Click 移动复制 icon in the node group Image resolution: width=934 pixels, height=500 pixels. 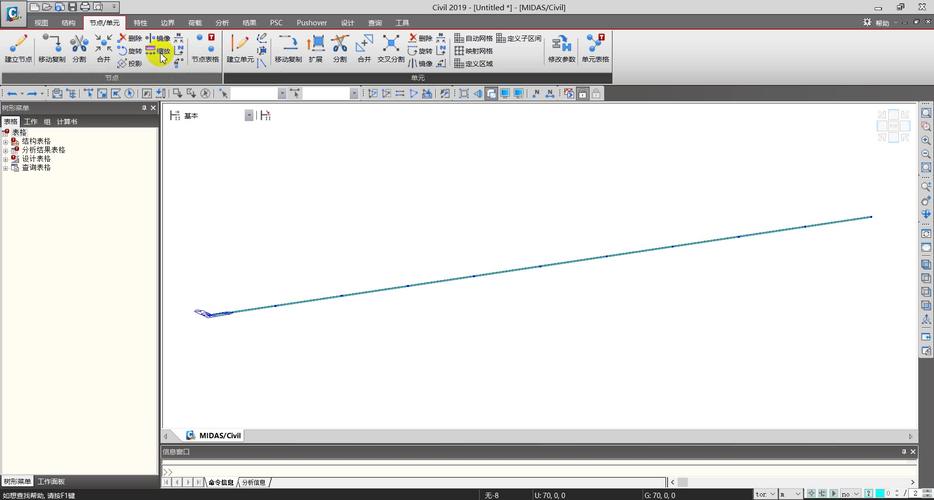(52, 48)
